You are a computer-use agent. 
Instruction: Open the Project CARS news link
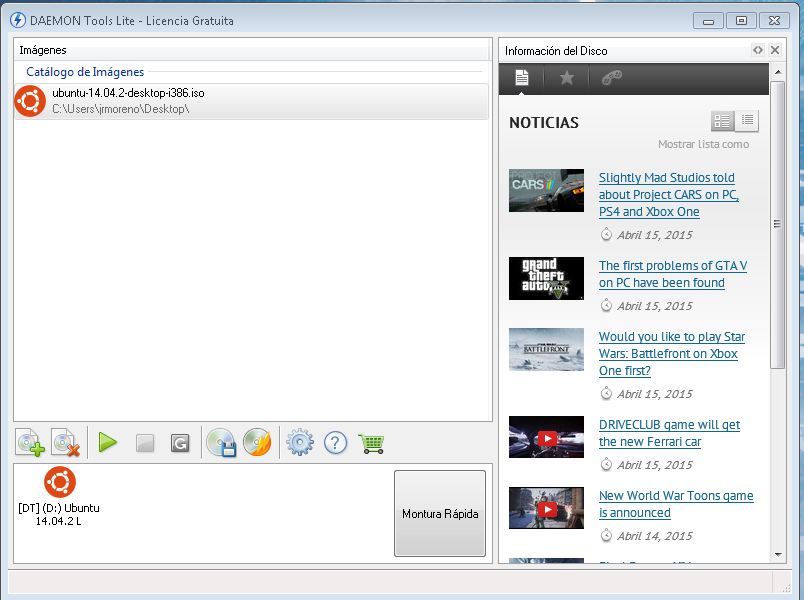(668, 194)
